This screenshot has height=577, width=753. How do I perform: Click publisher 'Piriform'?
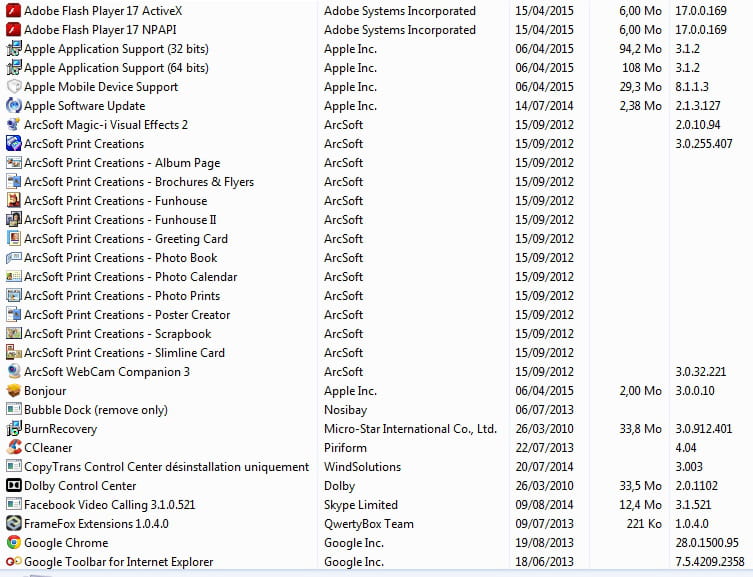coord(345,448)
